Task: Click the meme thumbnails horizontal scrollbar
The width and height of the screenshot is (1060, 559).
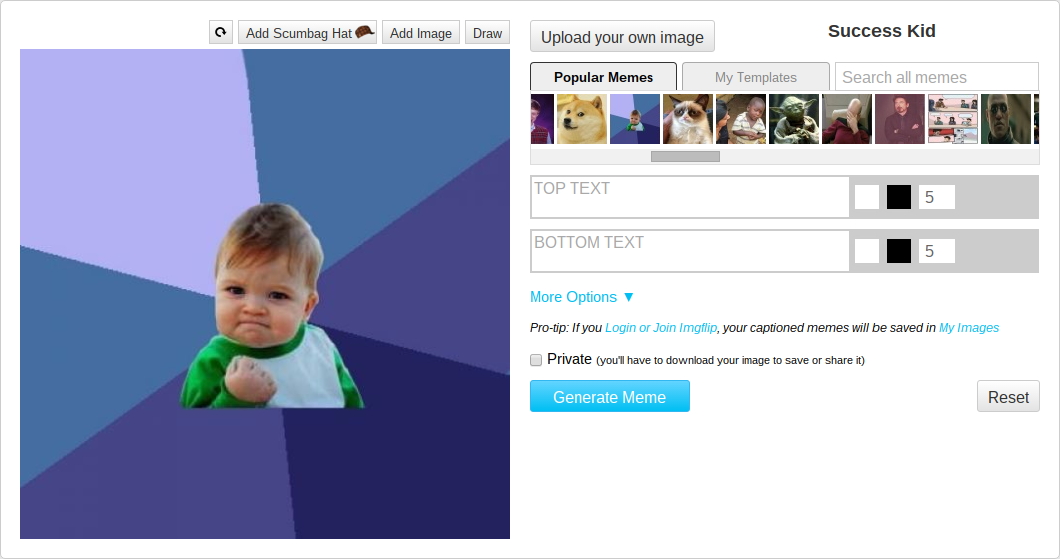Action: click(685, 156)
